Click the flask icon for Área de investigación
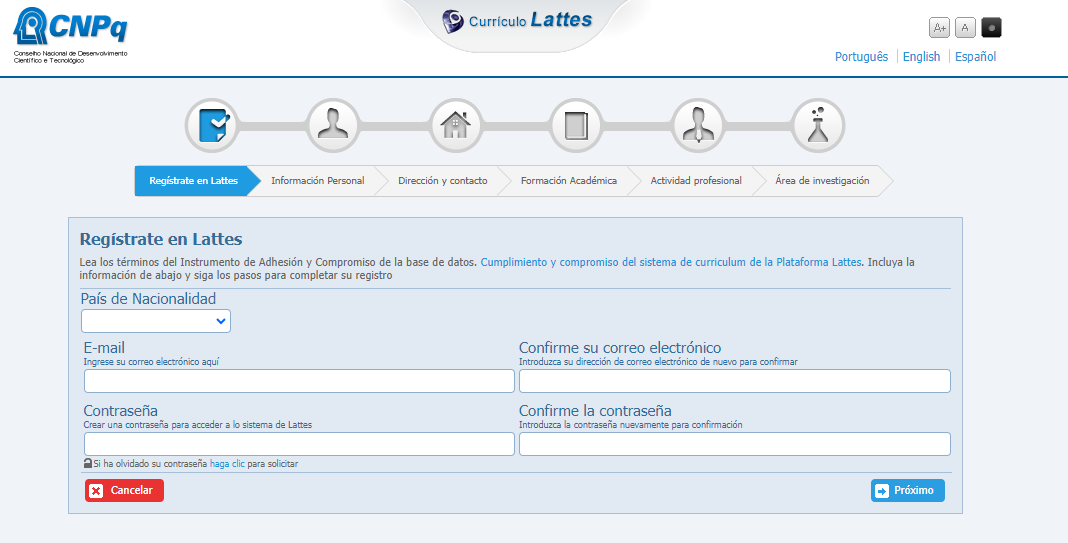Viewport: 1068px width, 543px height. [x=818, y=126]
